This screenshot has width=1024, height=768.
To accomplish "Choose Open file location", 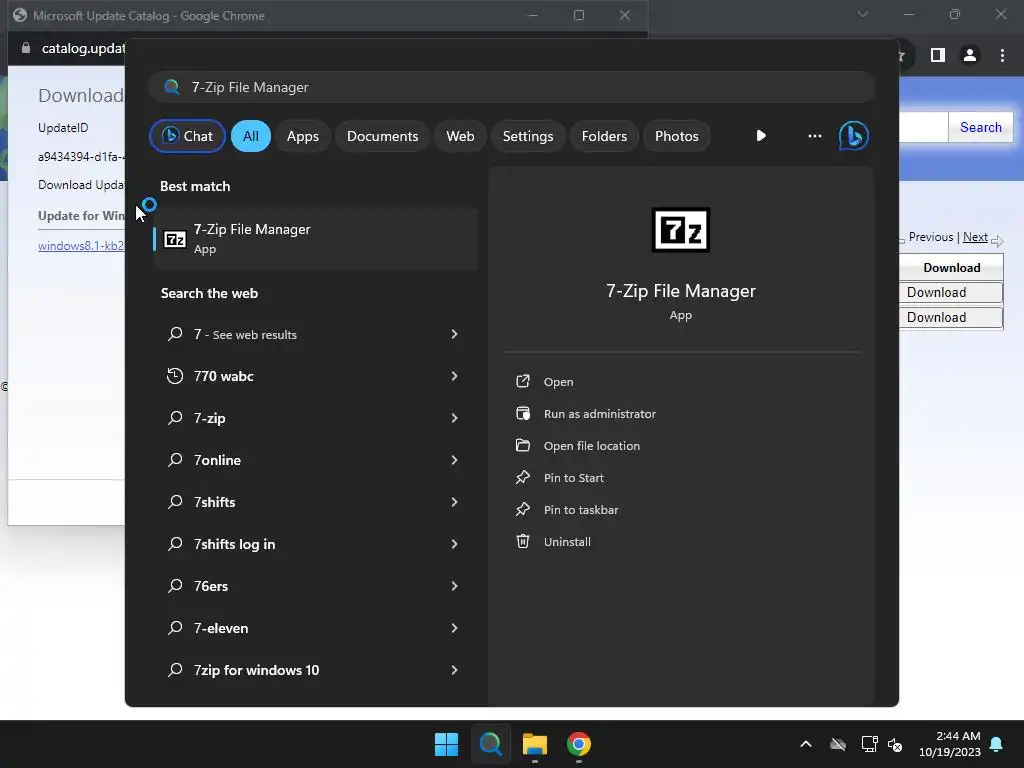I will (592, 445).
